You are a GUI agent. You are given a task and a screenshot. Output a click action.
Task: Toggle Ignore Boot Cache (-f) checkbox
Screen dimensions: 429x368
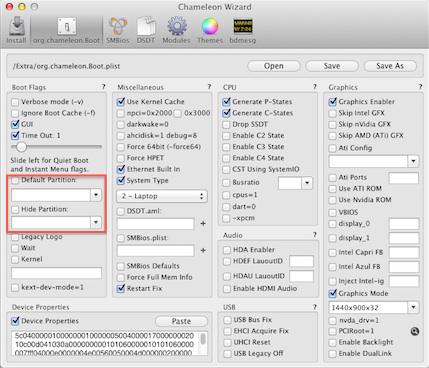15,113
